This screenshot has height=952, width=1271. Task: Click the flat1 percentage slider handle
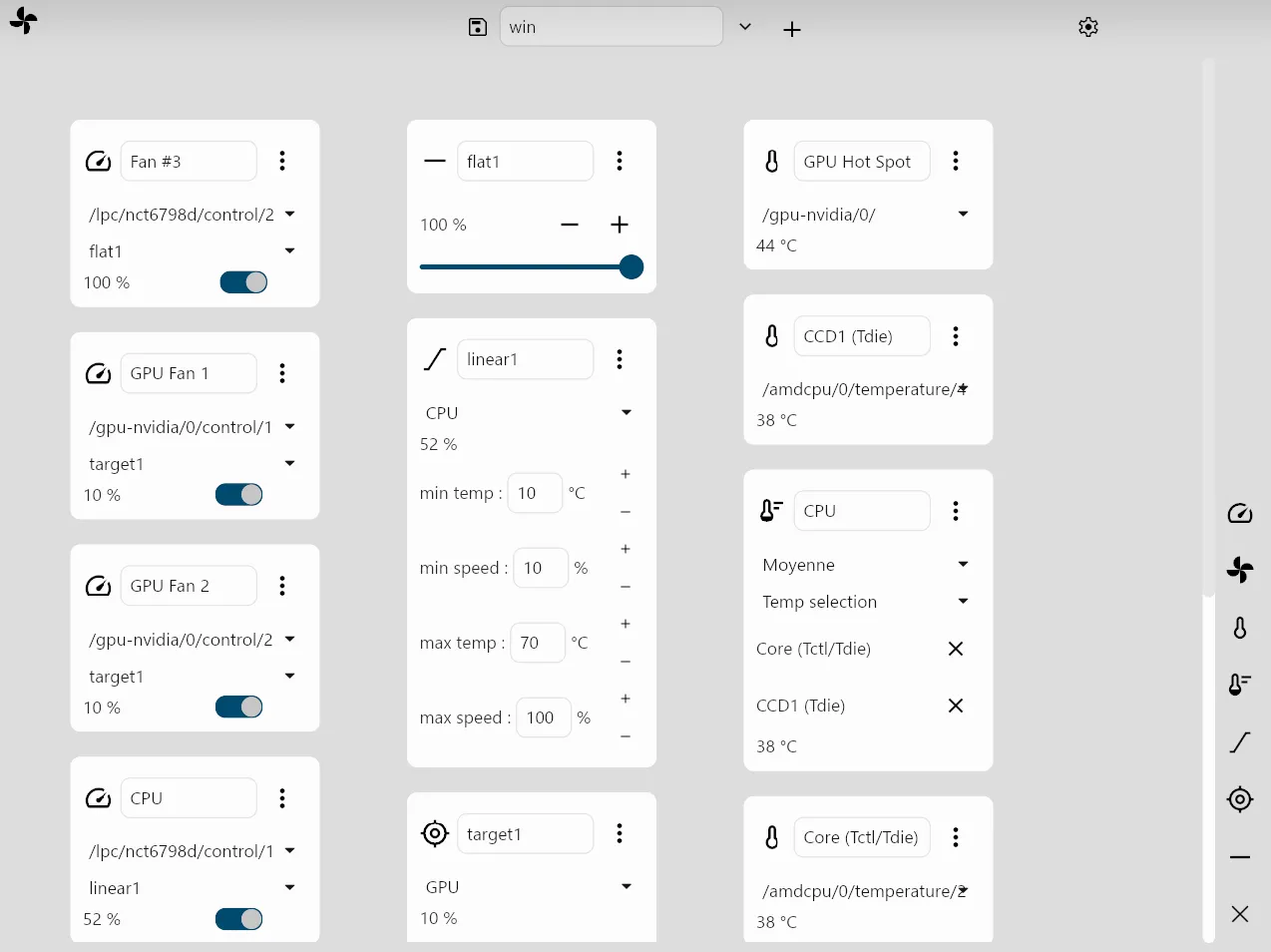click(631, 266)
